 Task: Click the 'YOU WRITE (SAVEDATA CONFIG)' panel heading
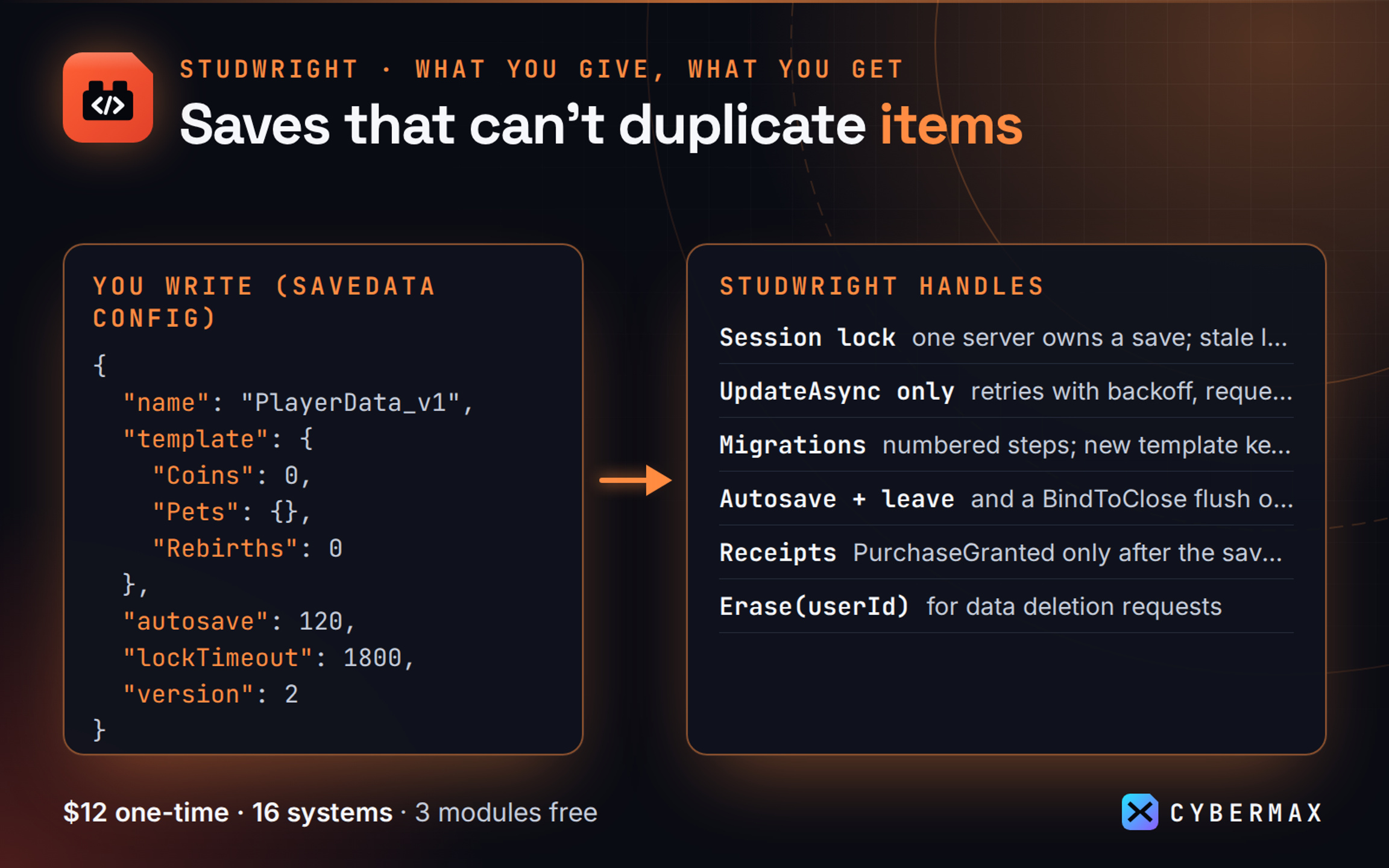click(264, 302)
